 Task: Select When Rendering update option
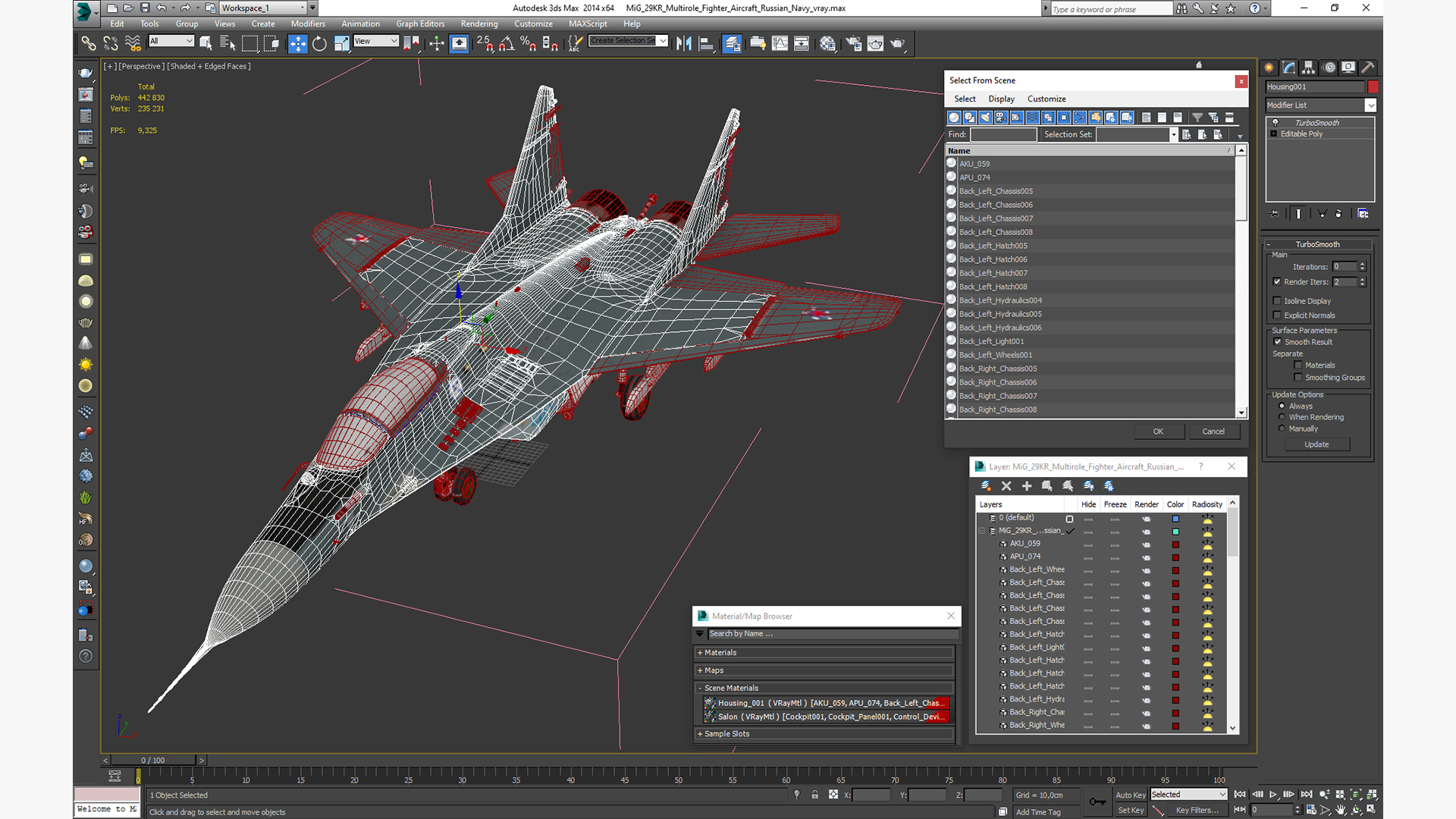(1282, 417)
